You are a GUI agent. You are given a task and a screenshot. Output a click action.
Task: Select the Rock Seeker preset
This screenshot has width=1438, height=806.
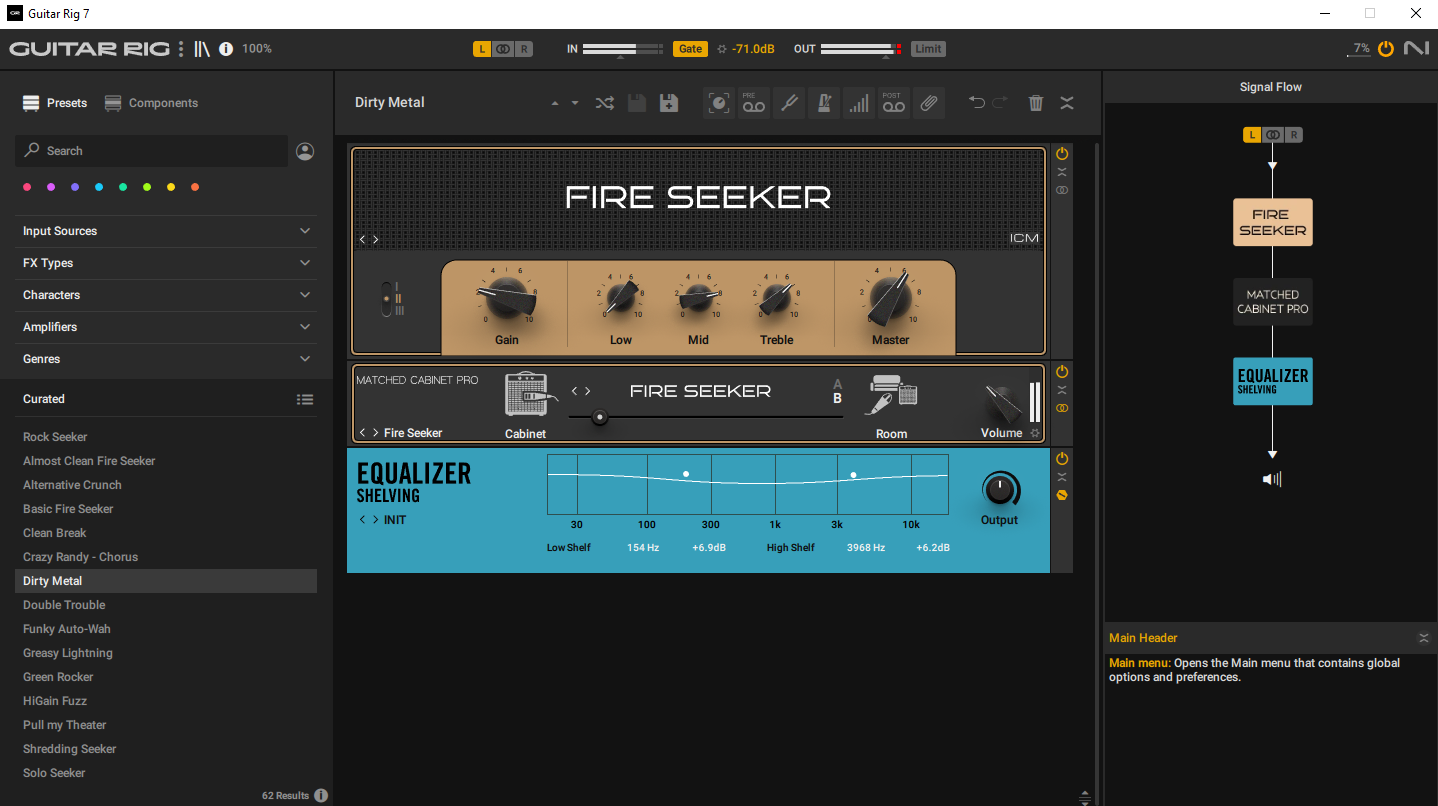coord(166,437)
